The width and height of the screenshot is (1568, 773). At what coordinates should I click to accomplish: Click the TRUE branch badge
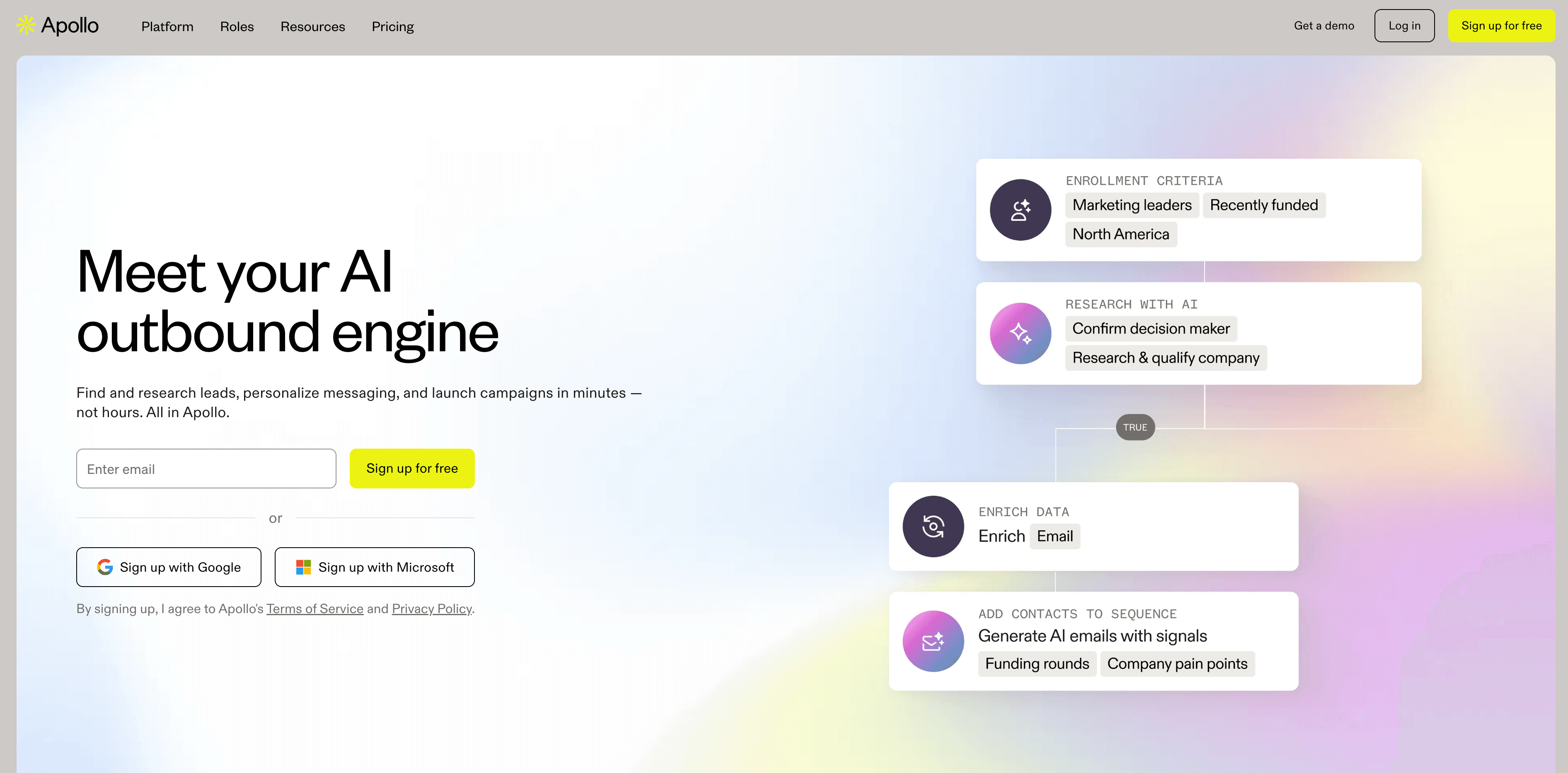(x=1135, y=427)
